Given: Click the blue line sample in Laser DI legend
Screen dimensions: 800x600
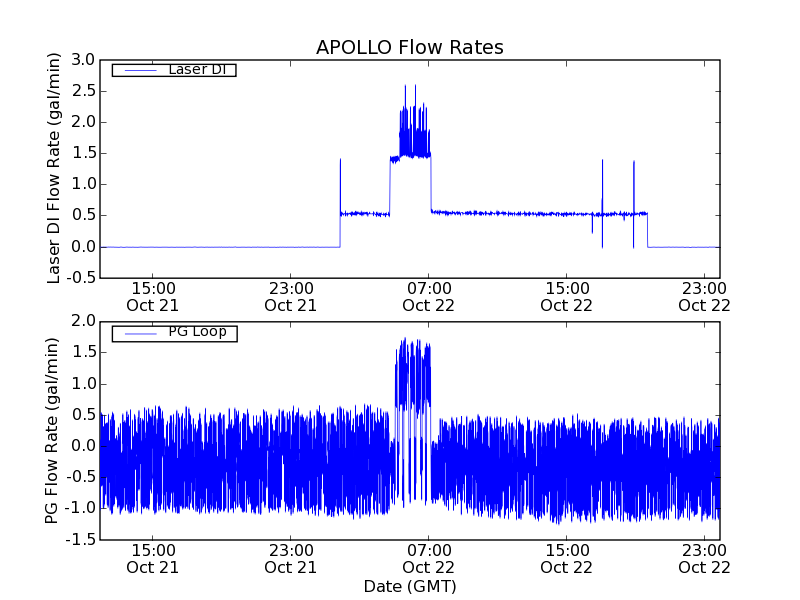Looking at the screenshot, I should tap(138, 70).
